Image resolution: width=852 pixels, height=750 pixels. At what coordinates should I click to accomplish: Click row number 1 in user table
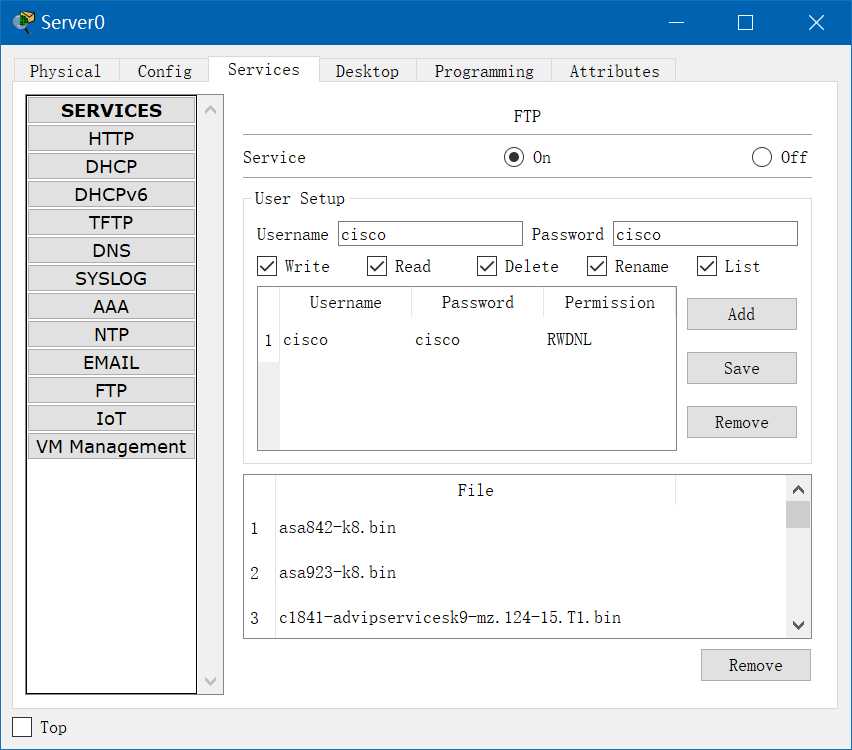(268, 340)
